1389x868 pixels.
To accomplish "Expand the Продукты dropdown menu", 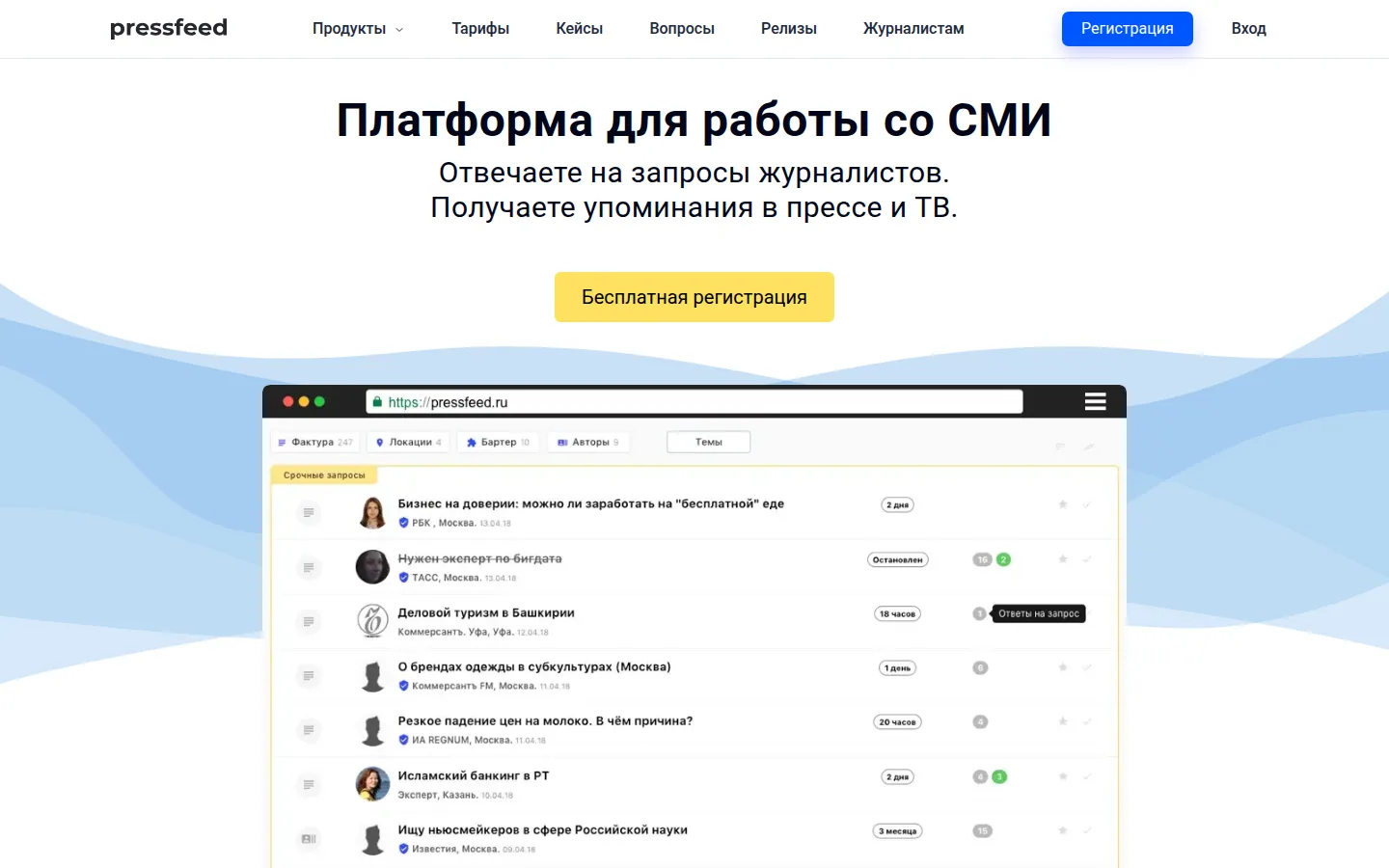I will pos(358,29).
